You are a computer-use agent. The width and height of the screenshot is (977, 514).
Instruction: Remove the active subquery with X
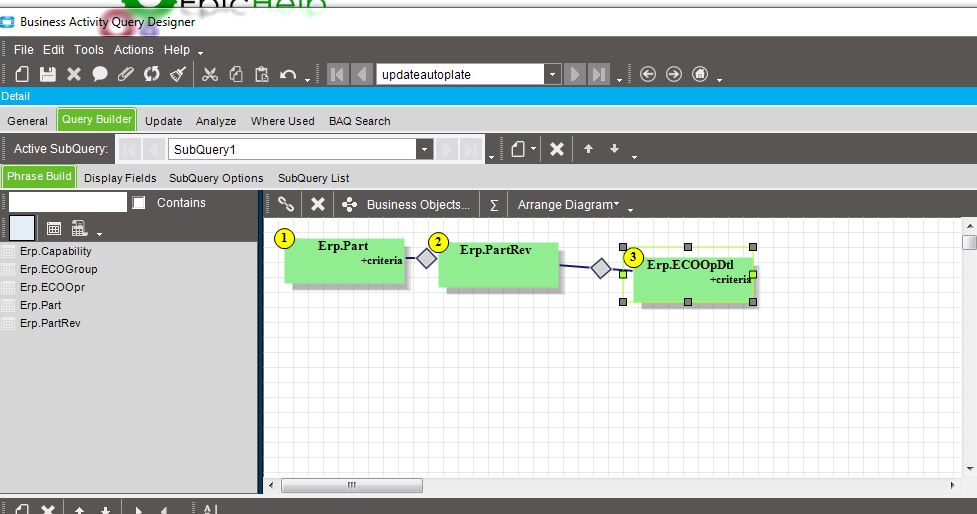(557, 149)
